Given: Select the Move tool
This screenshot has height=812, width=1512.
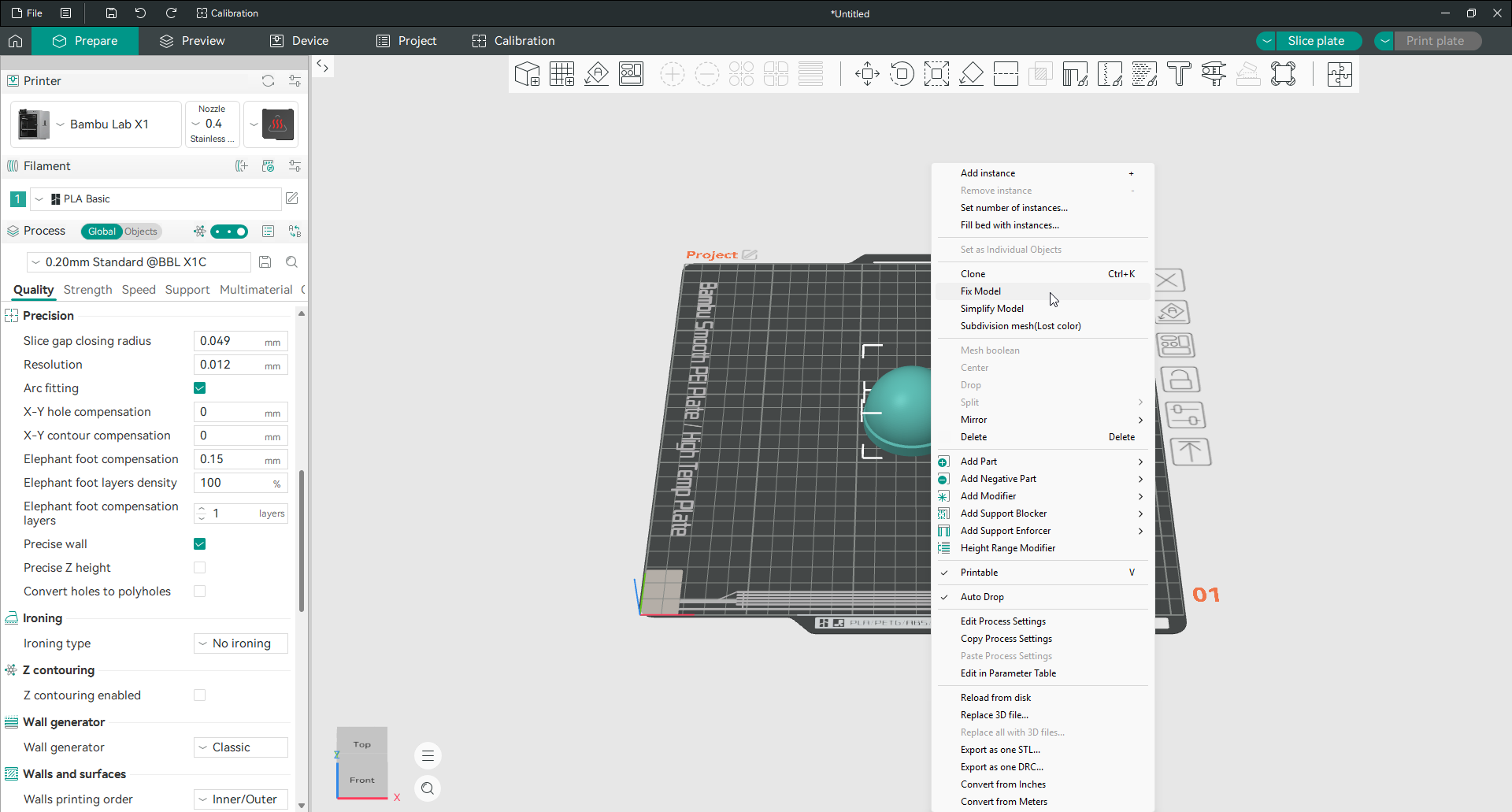Looking at the screenshot, I should click(867, 74).
